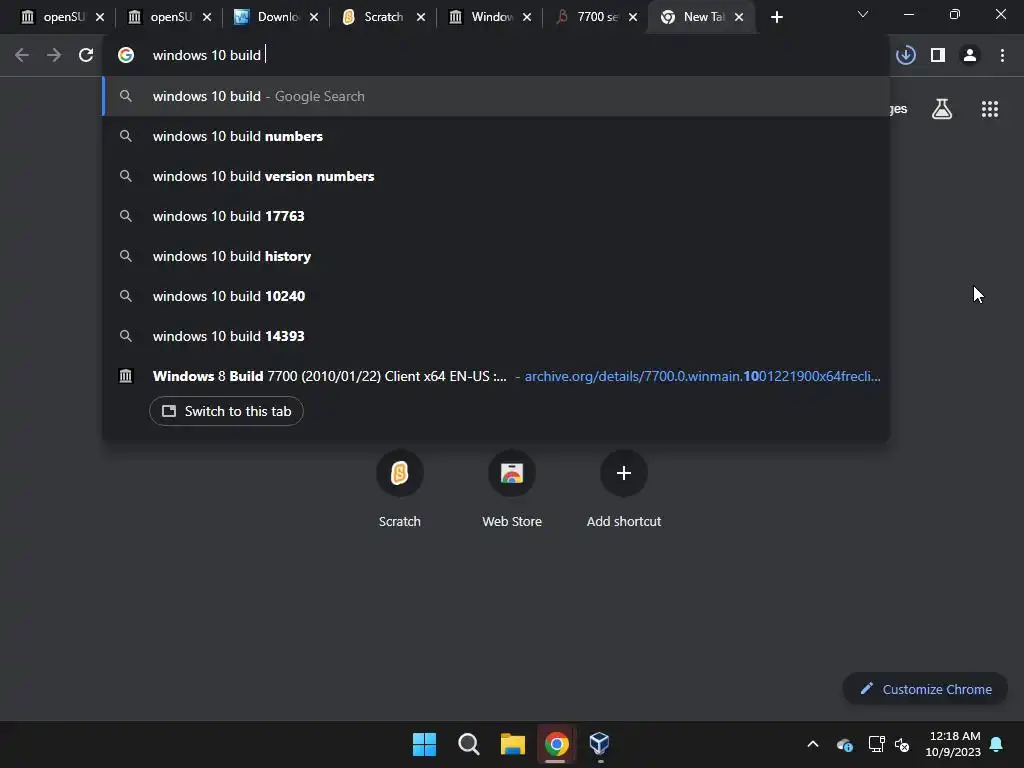The image size is (1024, 768).
Task: Close the 7700 search tab
Action: pyautogui.click(x=633, y=17)
